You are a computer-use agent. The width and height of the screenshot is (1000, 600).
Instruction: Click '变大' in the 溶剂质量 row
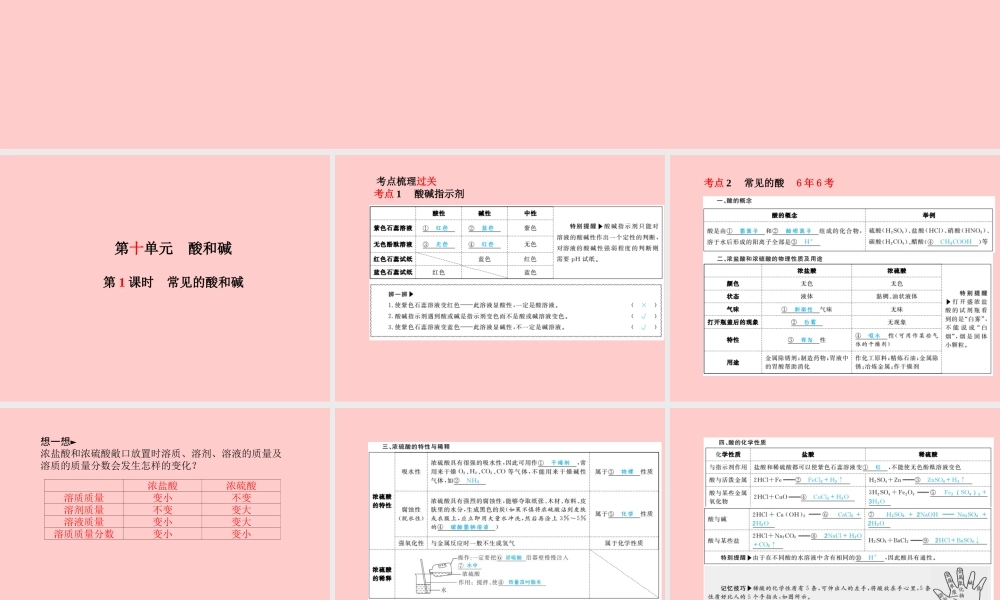[241, 509]
